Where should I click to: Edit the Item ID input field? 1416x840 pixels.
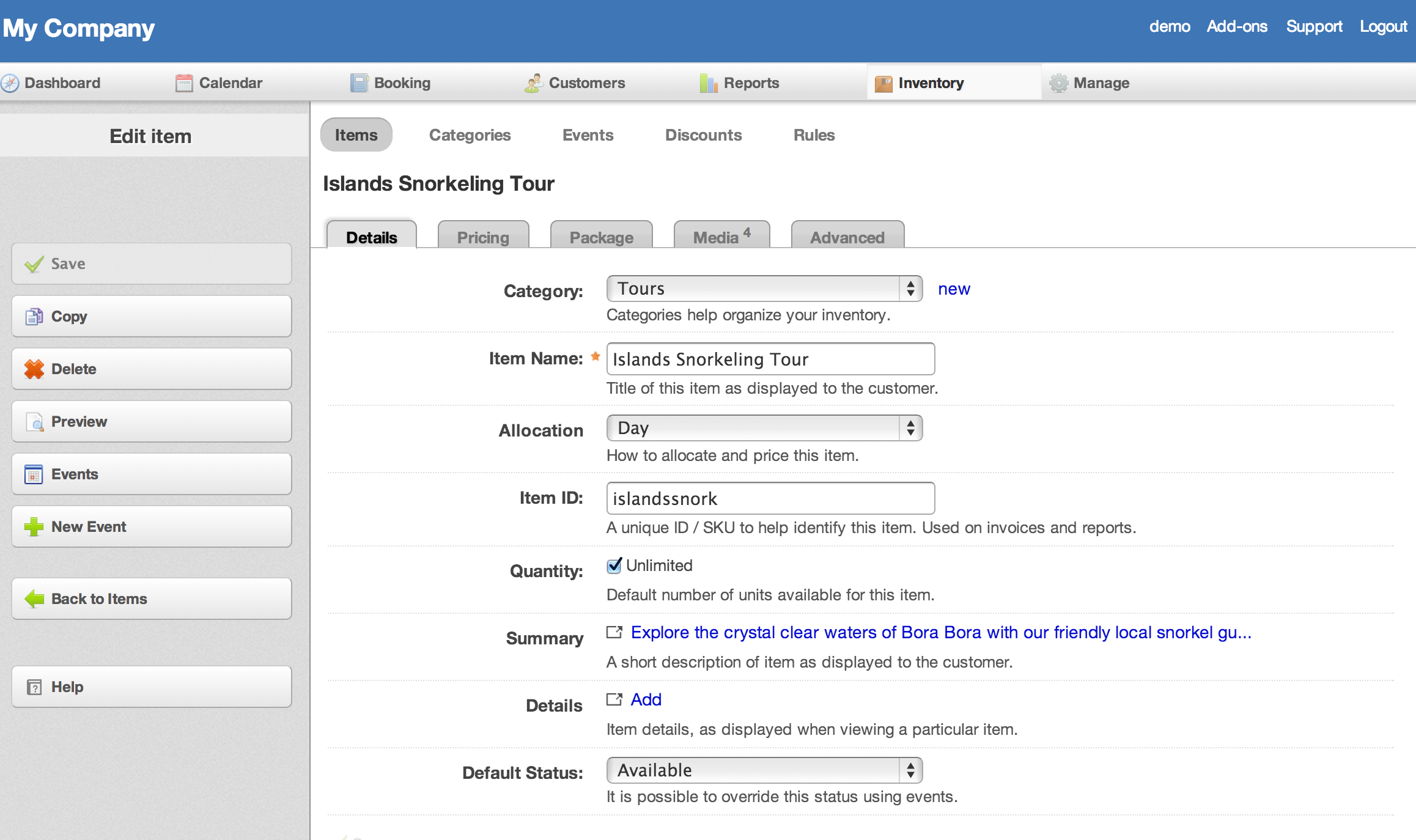tap(770, 498)
